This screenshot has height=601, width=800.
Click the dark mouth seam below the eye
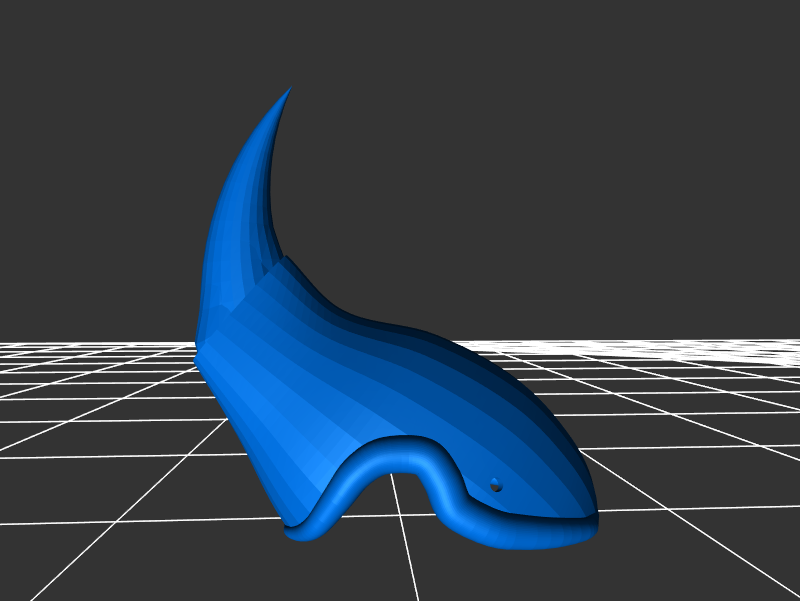(540, 519)
